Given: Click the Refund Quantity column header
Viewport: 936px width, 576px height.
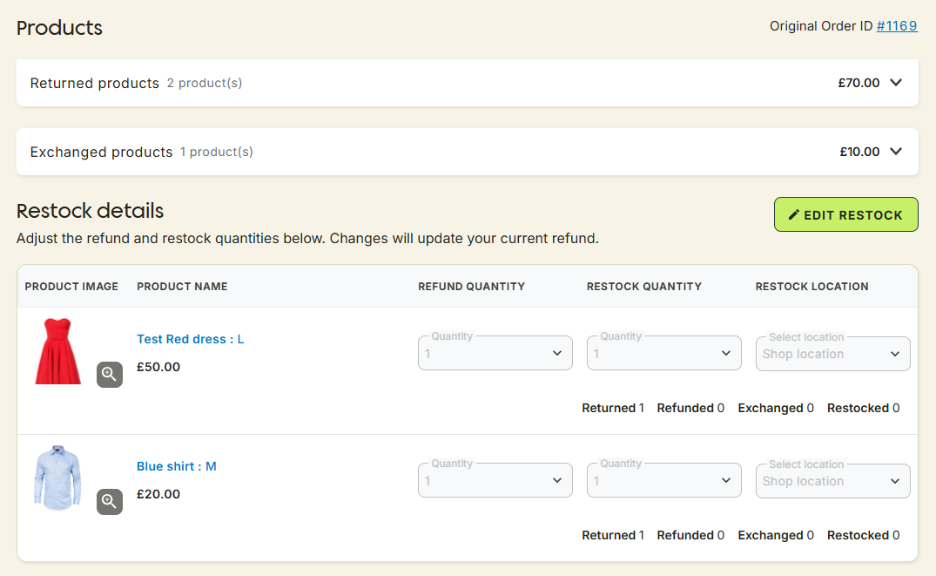Looking at the screenshot, I should coord(471,286).
